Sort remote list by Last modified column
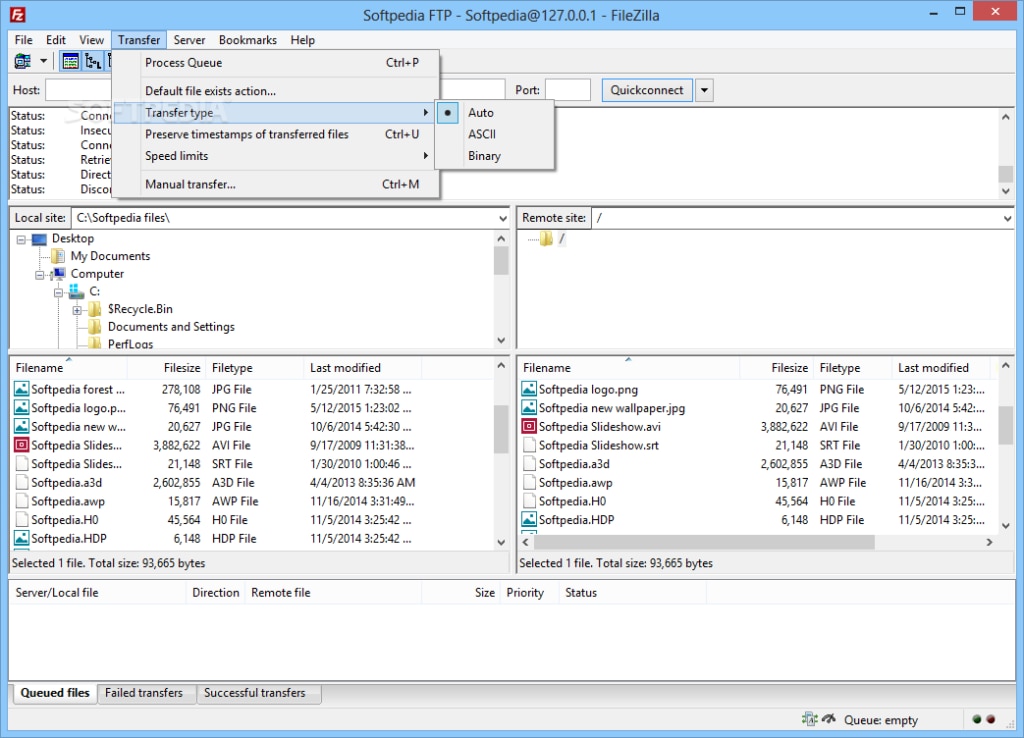 (941, 368)
